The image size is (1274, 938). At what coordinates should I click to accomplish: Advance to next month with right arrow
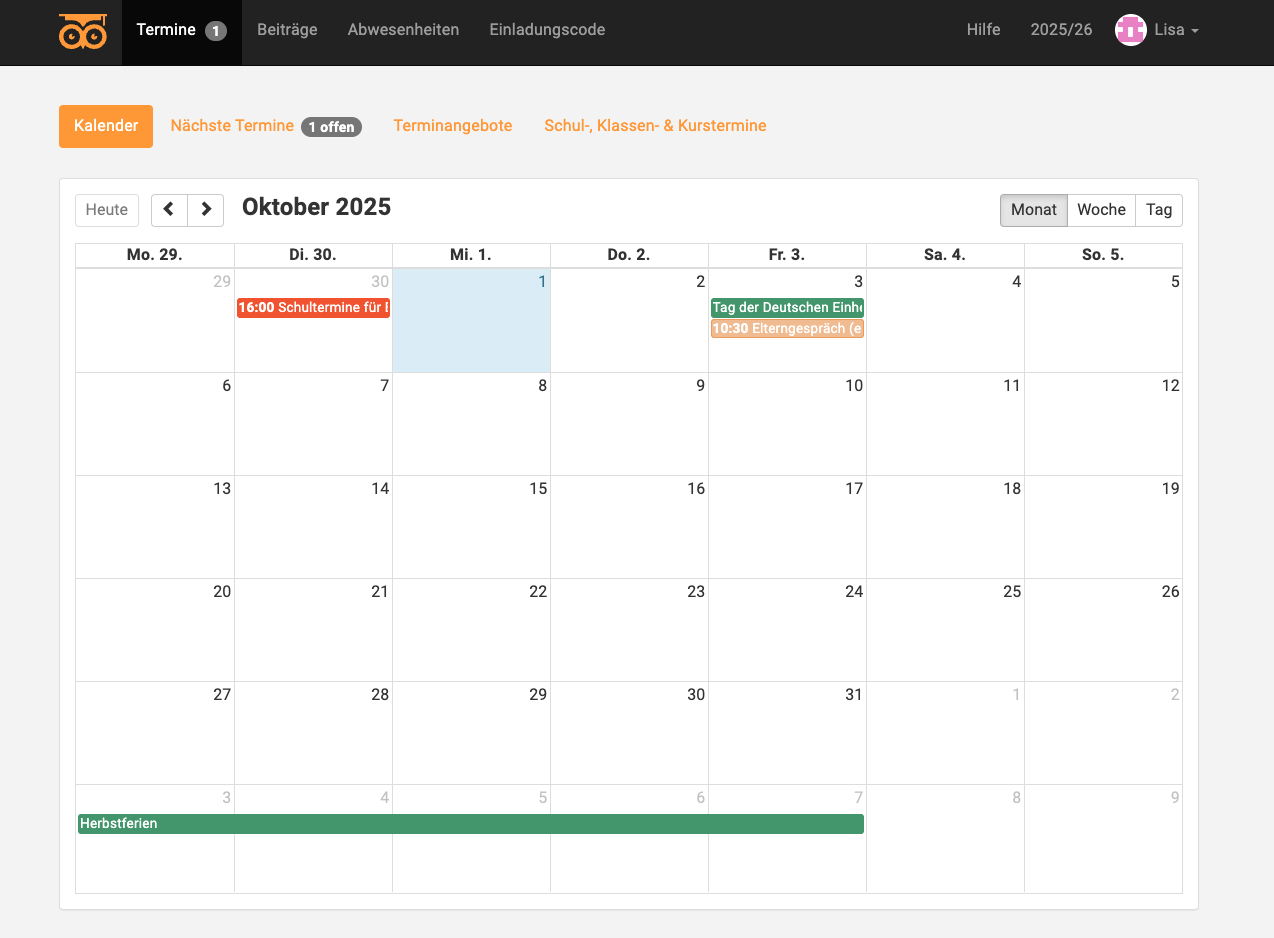click(x=206, y=210)
